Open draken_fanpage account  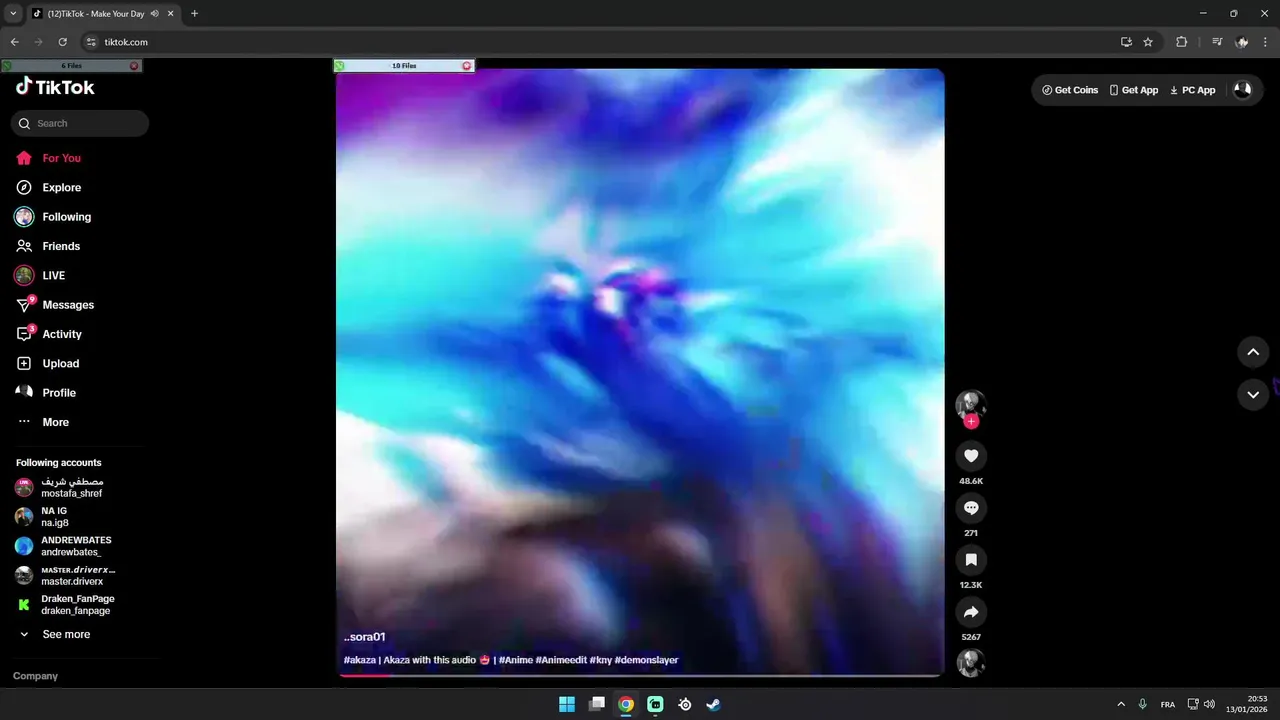coord(78,605)
